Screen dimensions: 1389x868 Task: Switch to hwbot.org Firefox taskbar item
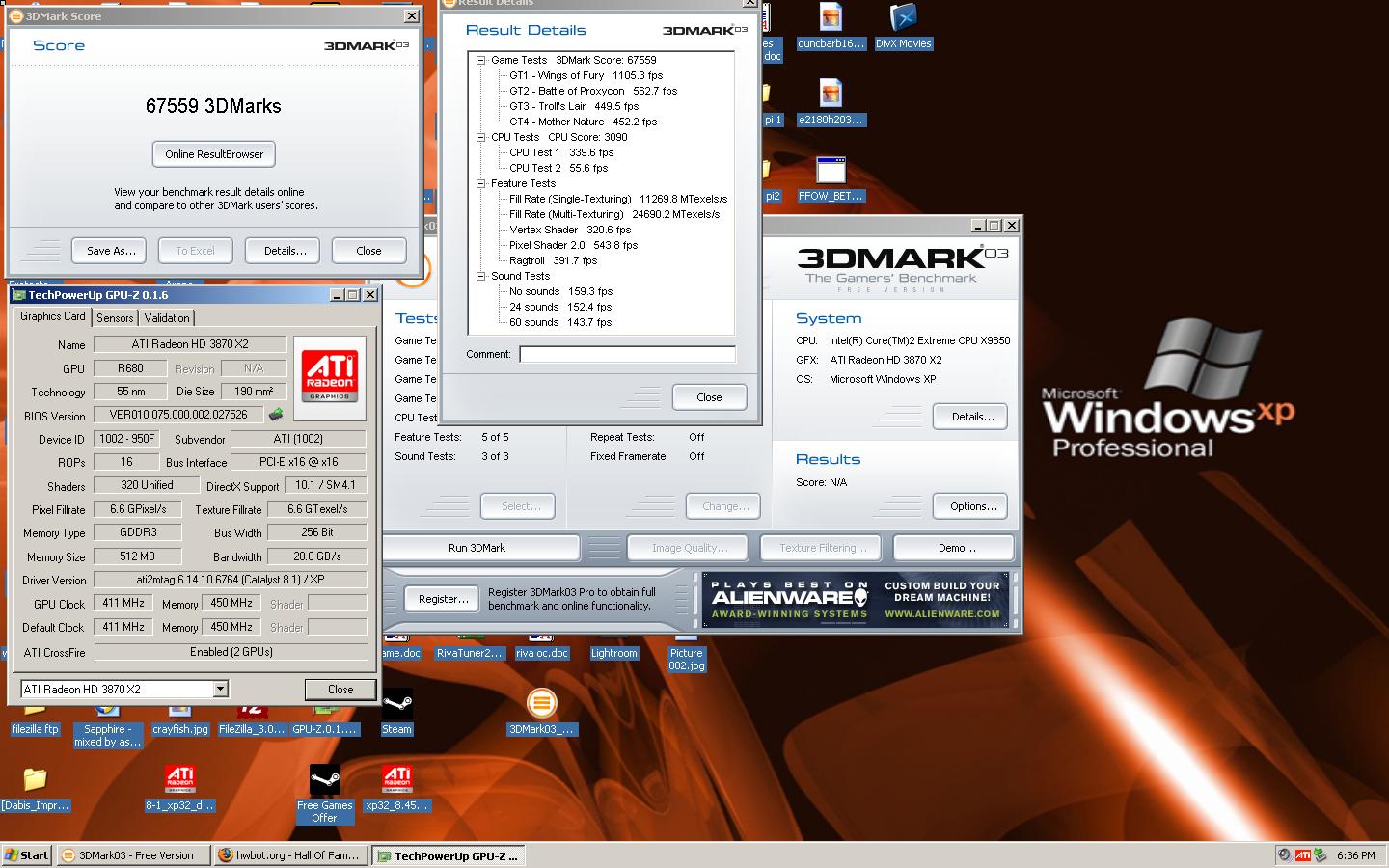click(289, 855)
